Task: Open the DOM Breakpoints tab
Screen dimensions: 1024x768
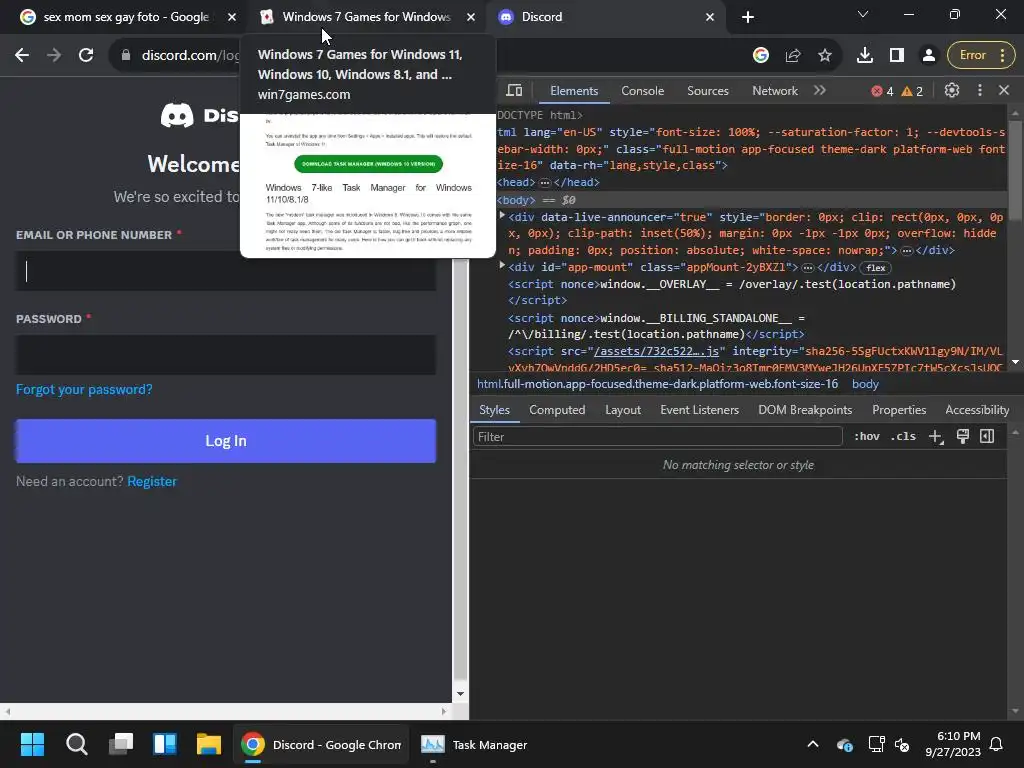Action: pos(805,410)
